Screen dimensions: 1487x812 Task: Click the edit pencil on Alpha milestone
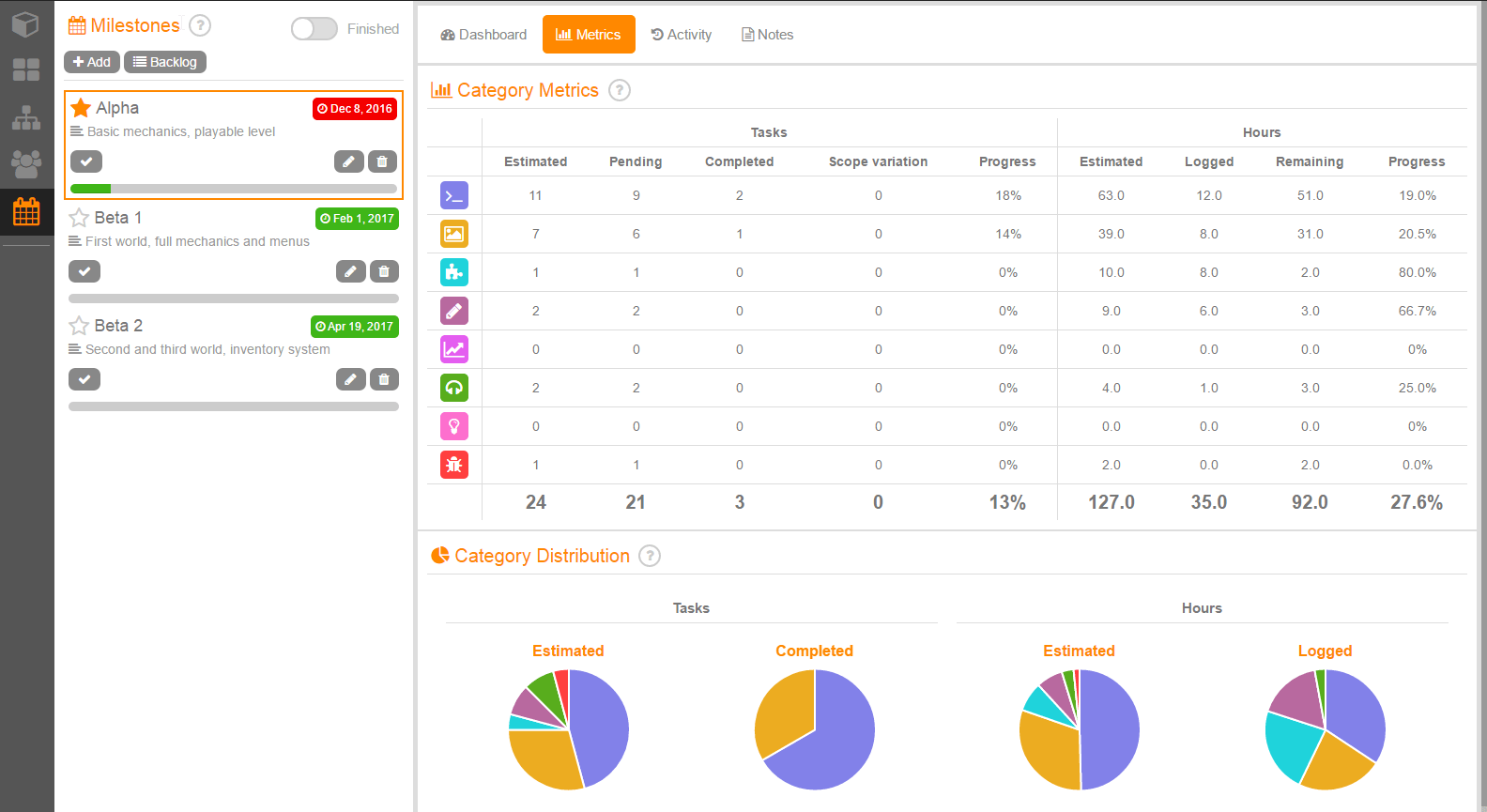pos(349,161)
